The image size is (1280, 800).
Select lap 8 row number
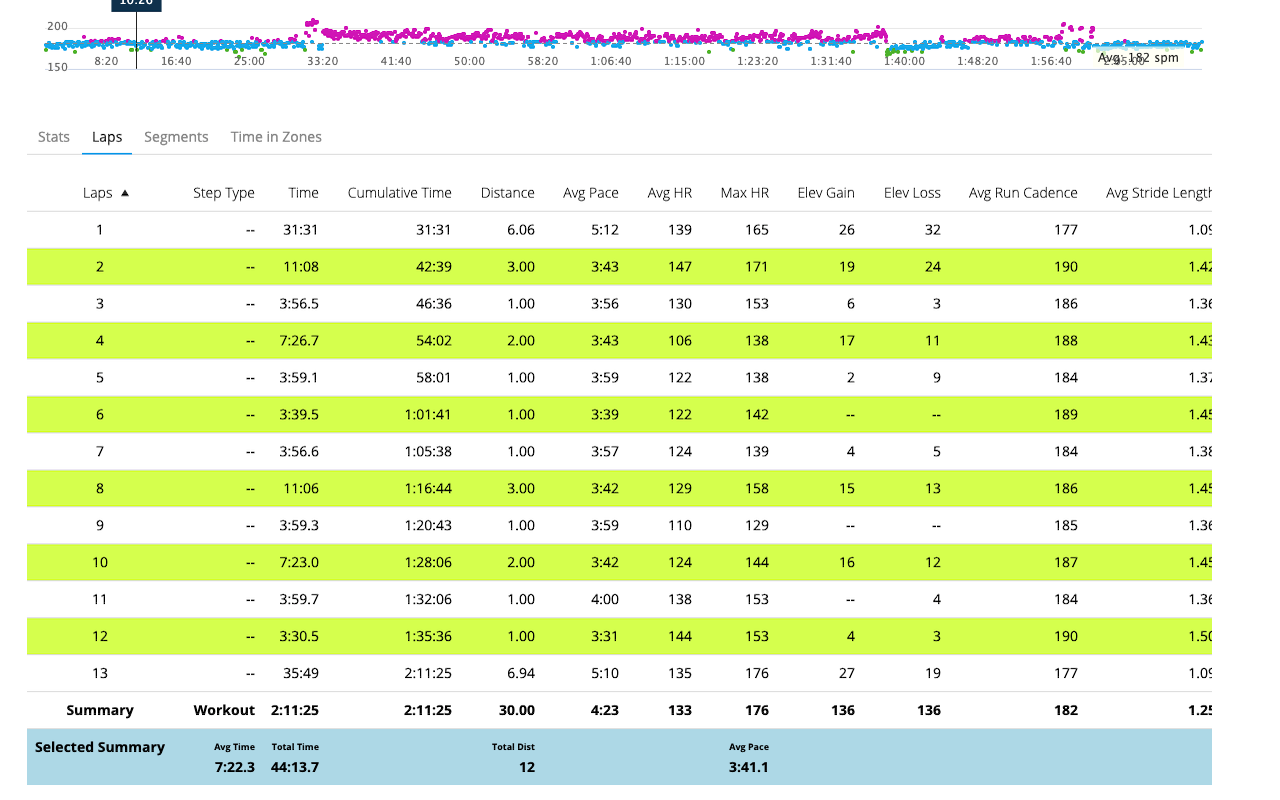pos(100,489)
